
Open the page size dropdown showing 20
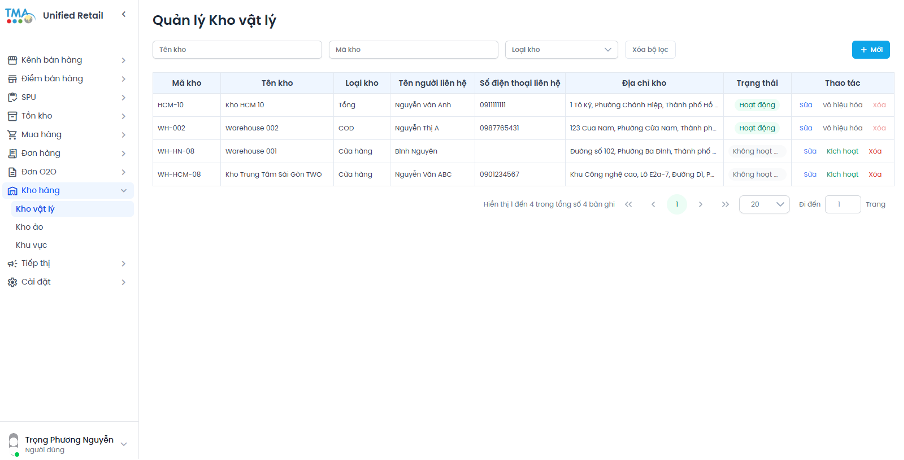coord(764,204)
